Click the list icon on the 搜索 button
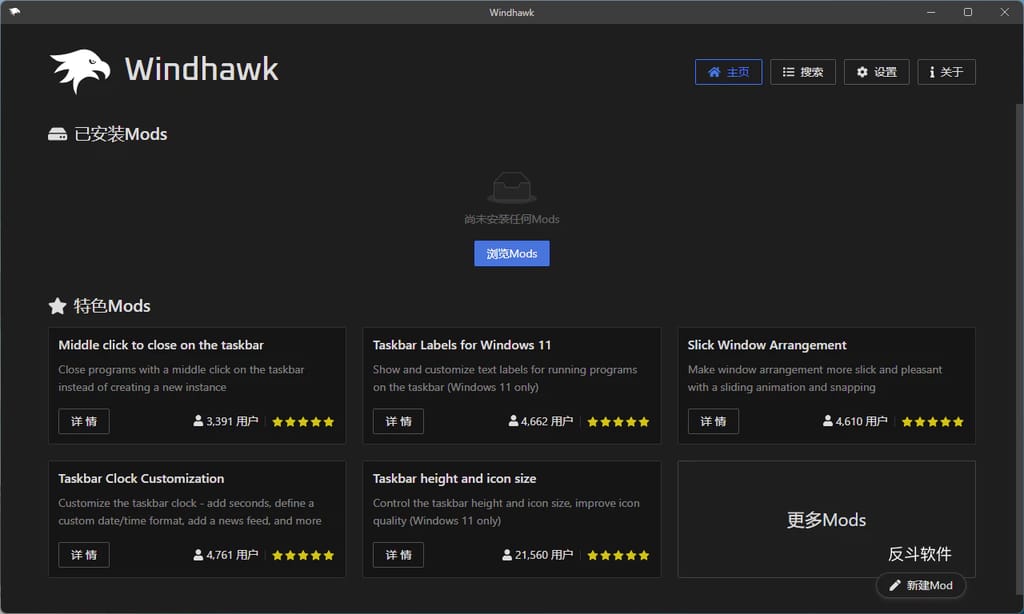The height and width of the screenshot is (614, 1024). click(x=787, y=71)
